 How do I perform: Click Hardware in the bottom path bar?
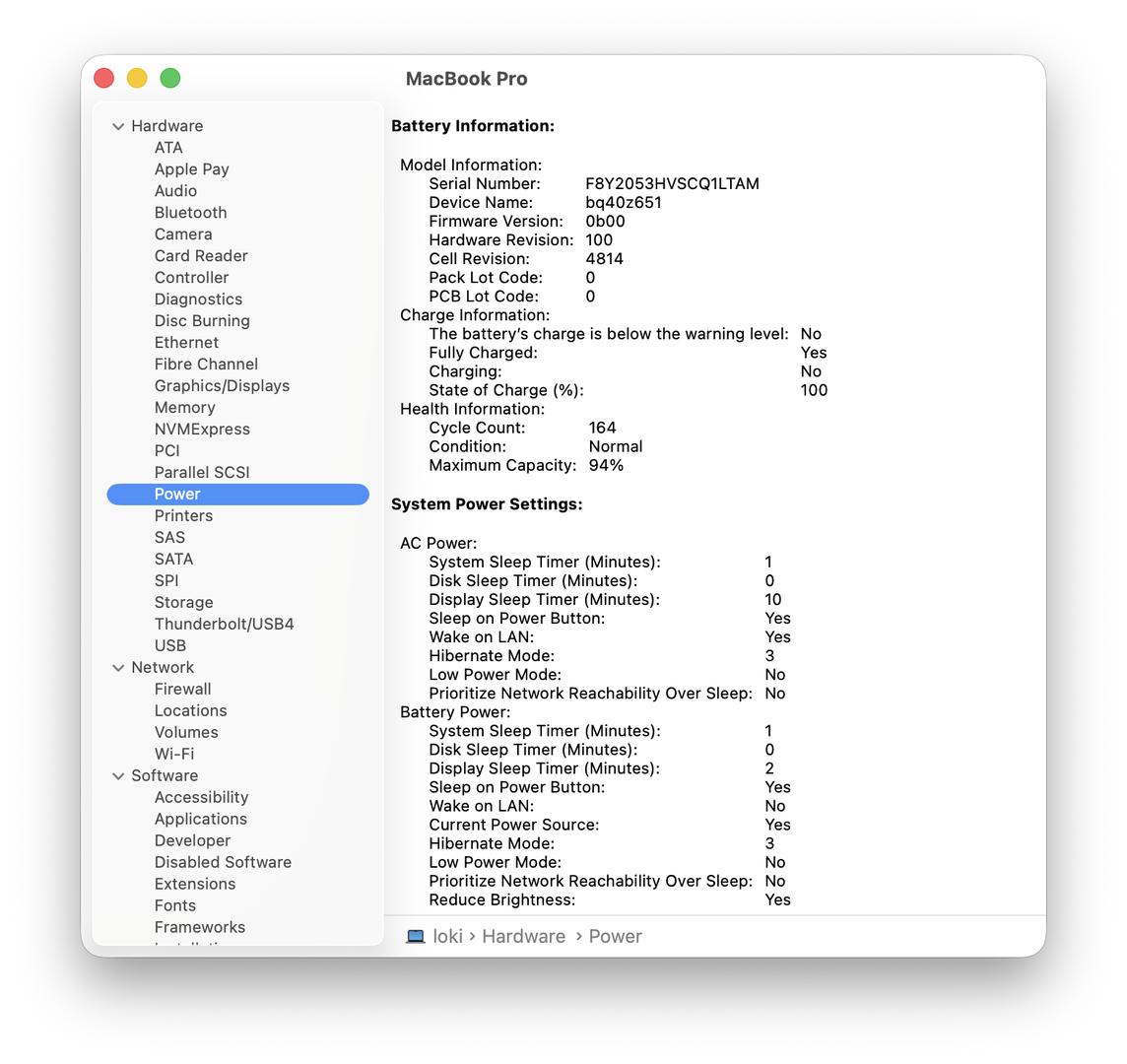click(523, 936)
